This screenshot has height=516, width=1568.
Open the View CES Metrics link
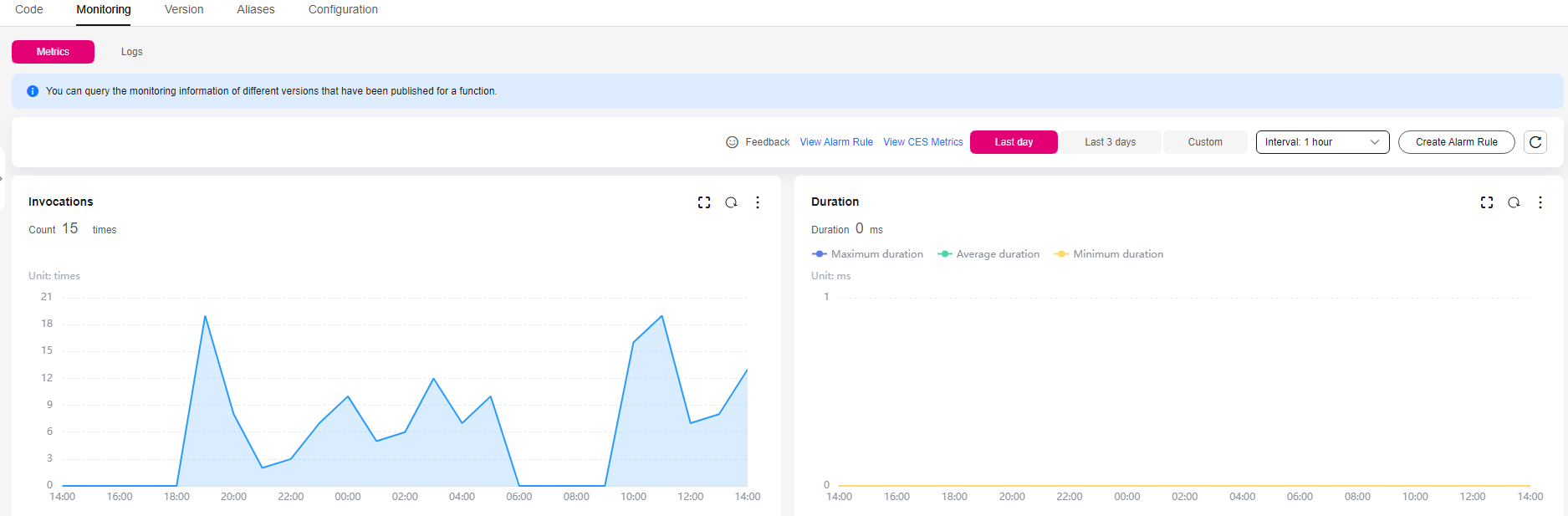[x=923, y=142]
